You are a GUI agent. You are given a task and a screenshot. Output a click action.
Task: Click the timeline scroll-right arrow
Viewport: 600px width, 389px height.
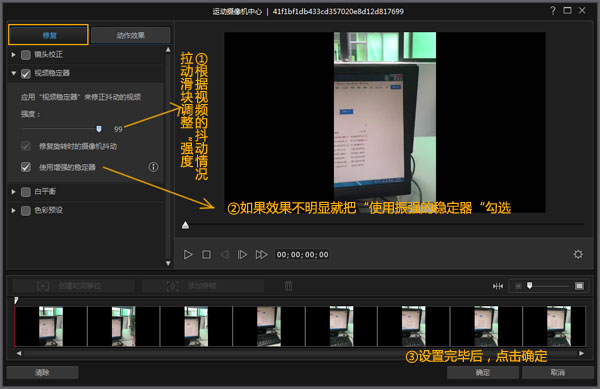(581, 353)
